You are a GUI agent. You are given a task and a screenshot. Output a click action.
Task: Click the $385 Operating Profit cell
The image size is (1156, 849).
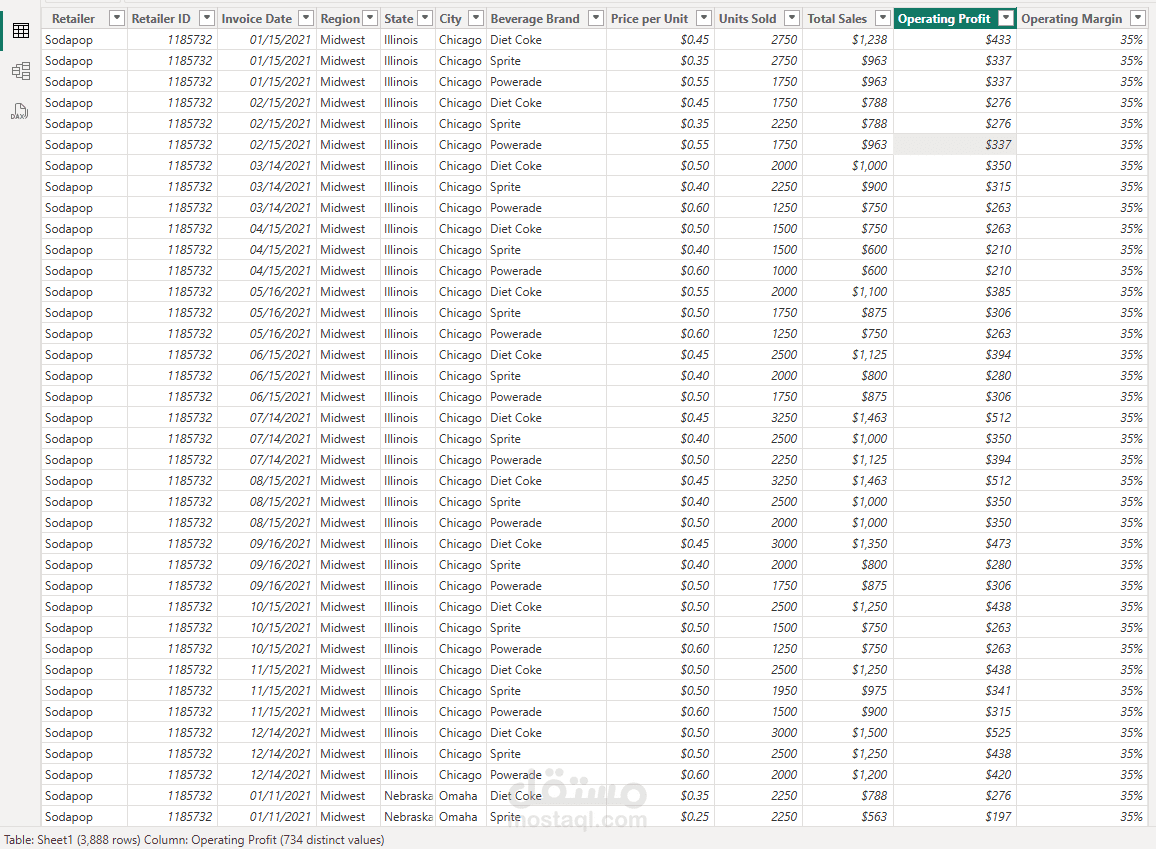pyautogui.click(x=955, y=292)
